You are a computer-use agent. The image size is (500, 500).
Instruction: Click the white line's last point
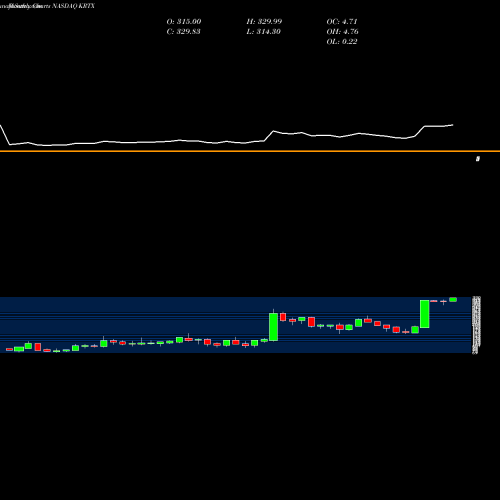click(x=453, y=125)
